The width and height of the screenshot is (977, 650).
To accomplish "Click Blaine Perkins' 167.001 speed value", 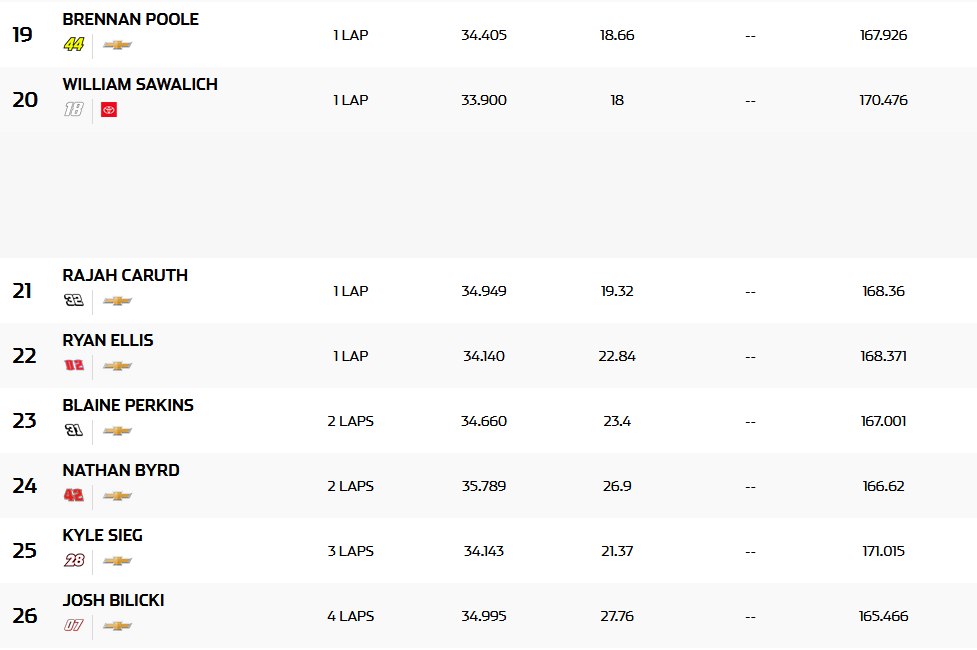I will coord(883,421).
